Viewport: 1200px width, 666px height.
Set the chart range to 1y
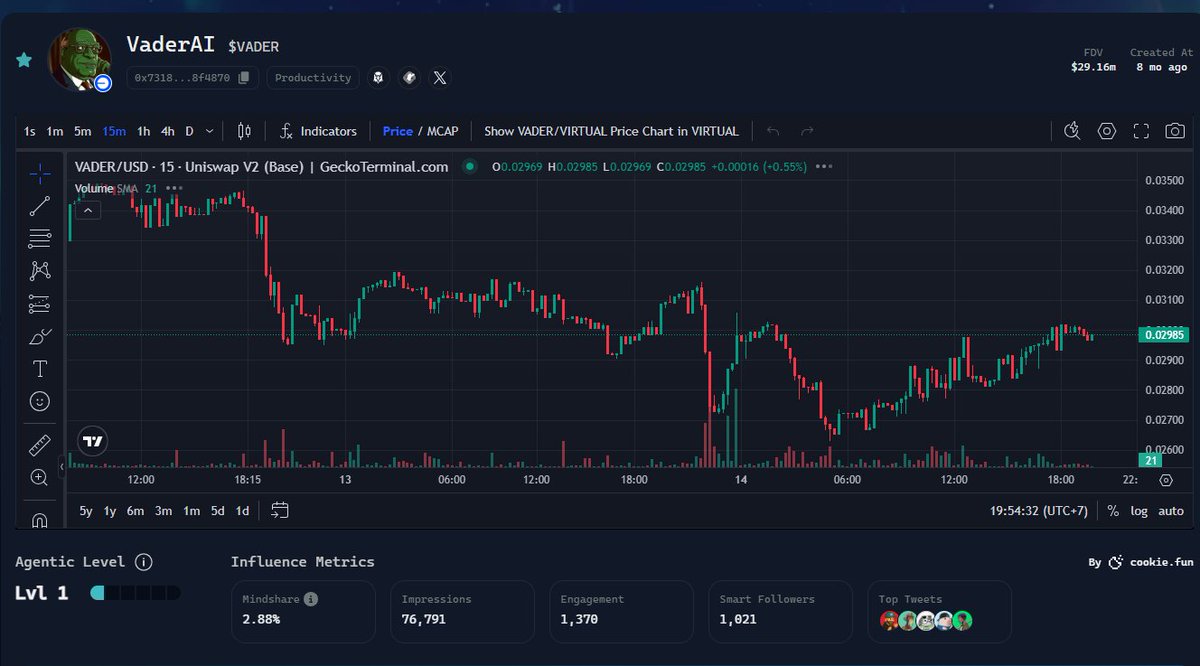tap(110, 511)
